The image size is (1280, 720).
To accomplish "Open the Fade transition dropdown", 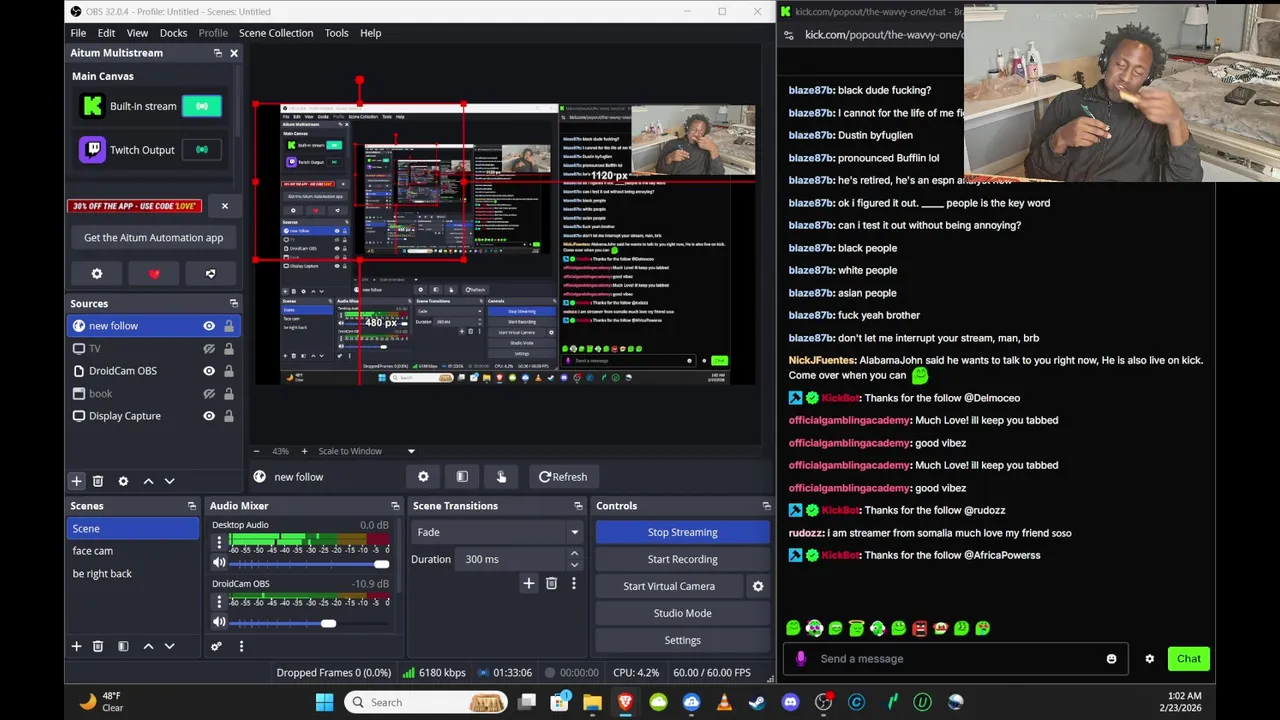I will pyautogui.click(x=498, y=532).
